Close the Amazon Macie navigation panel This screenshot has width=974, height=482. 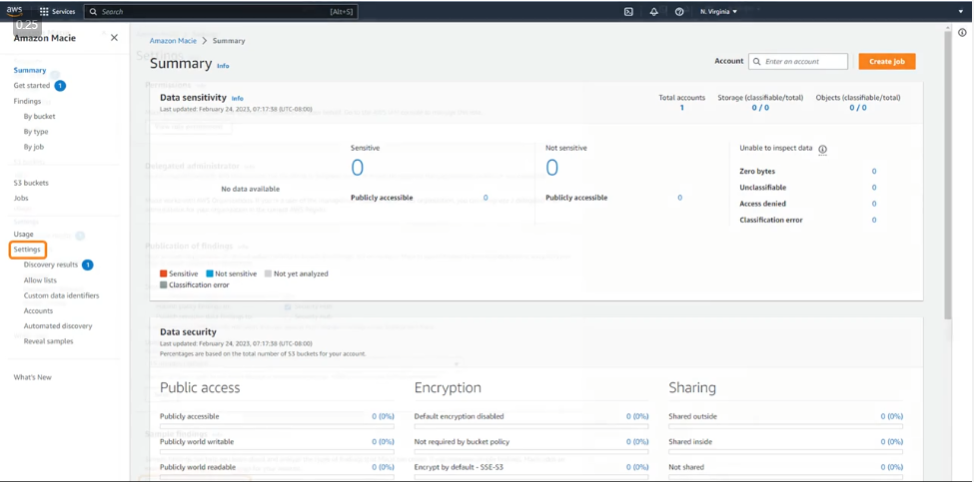coord(114,38)
